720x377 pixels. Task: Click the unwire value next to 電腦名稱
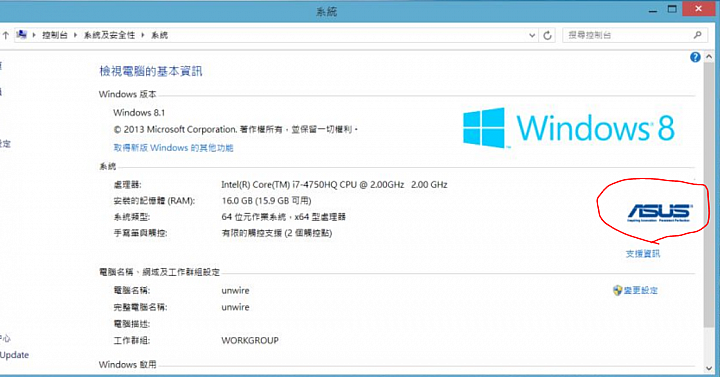tap(235, 291)
